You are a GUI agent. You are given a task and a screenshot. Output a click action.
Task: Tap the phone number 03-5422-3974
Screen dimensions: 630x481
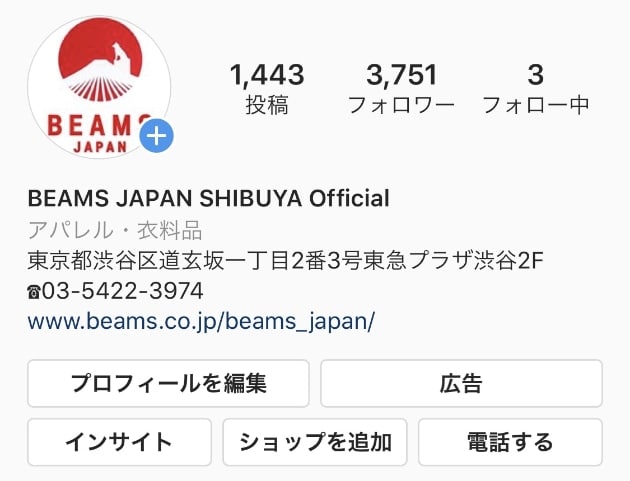coord(123,291)
